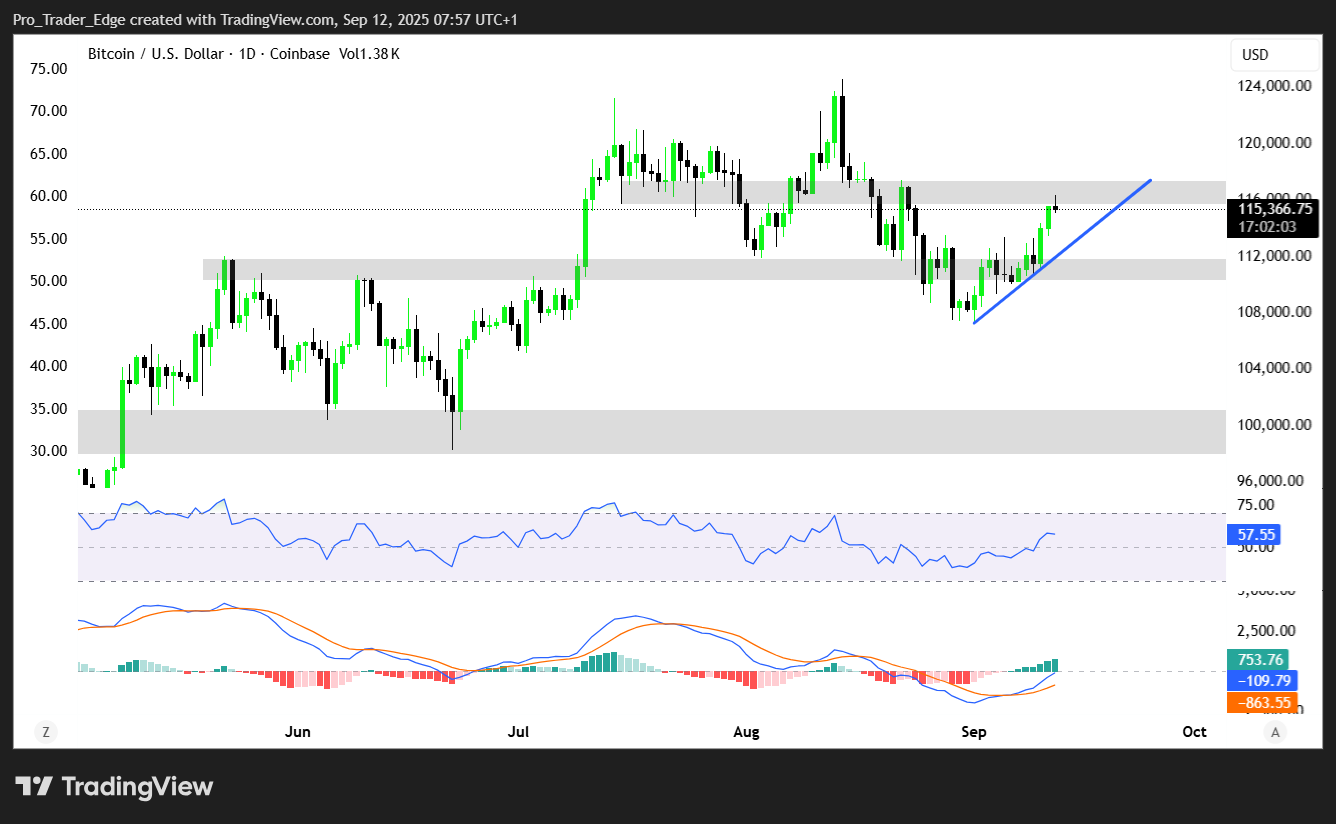
Task: Click the Sep label on time axis
Action: point(974,732)
